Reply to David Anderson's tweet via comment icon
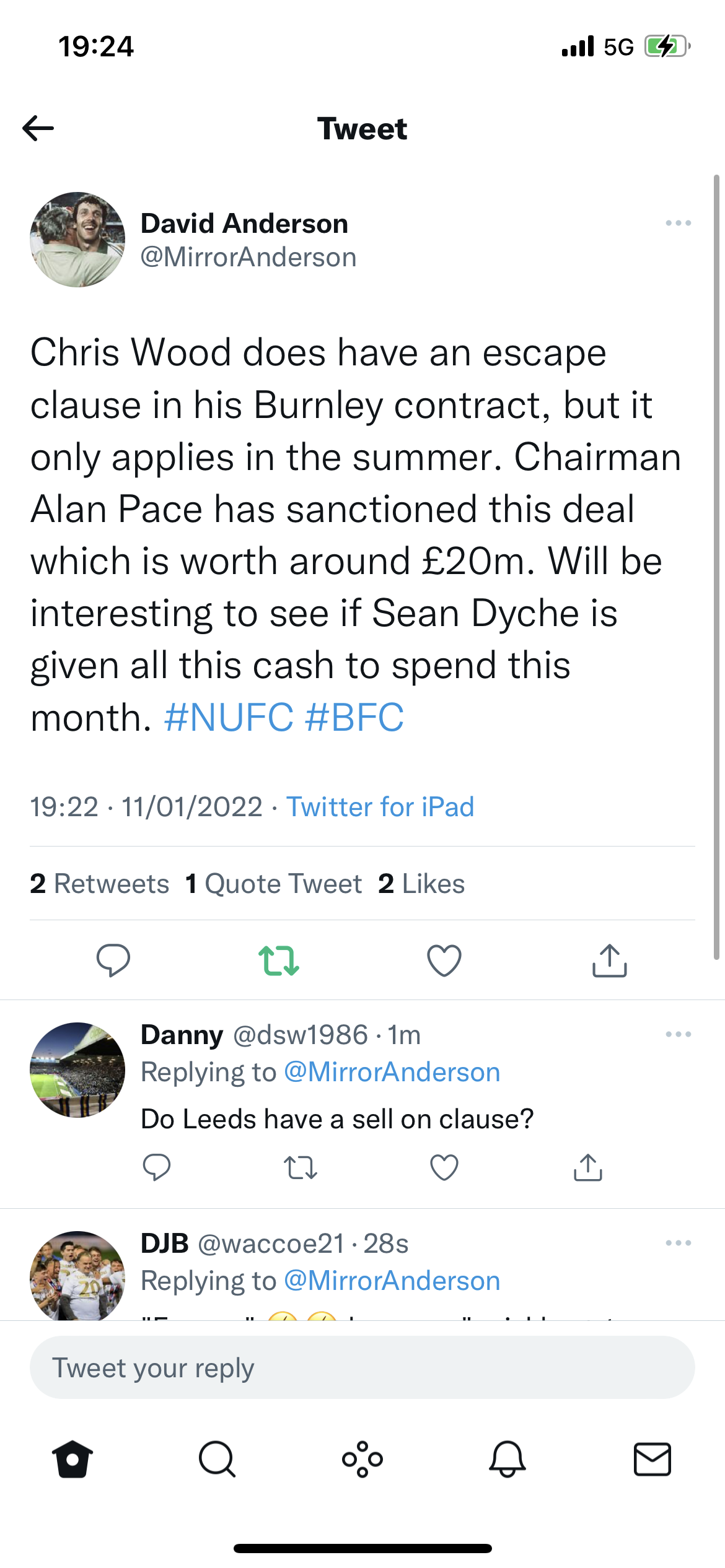 click(113, 960)
